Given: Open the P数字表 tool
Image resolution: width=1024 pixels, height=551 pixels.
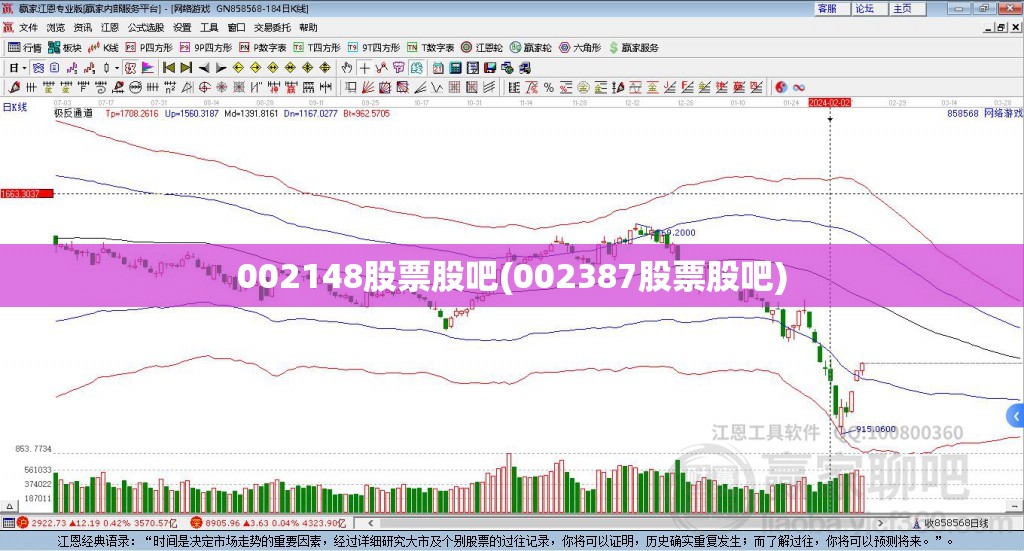Looking at the screenshot, I should tap(263, 48).
